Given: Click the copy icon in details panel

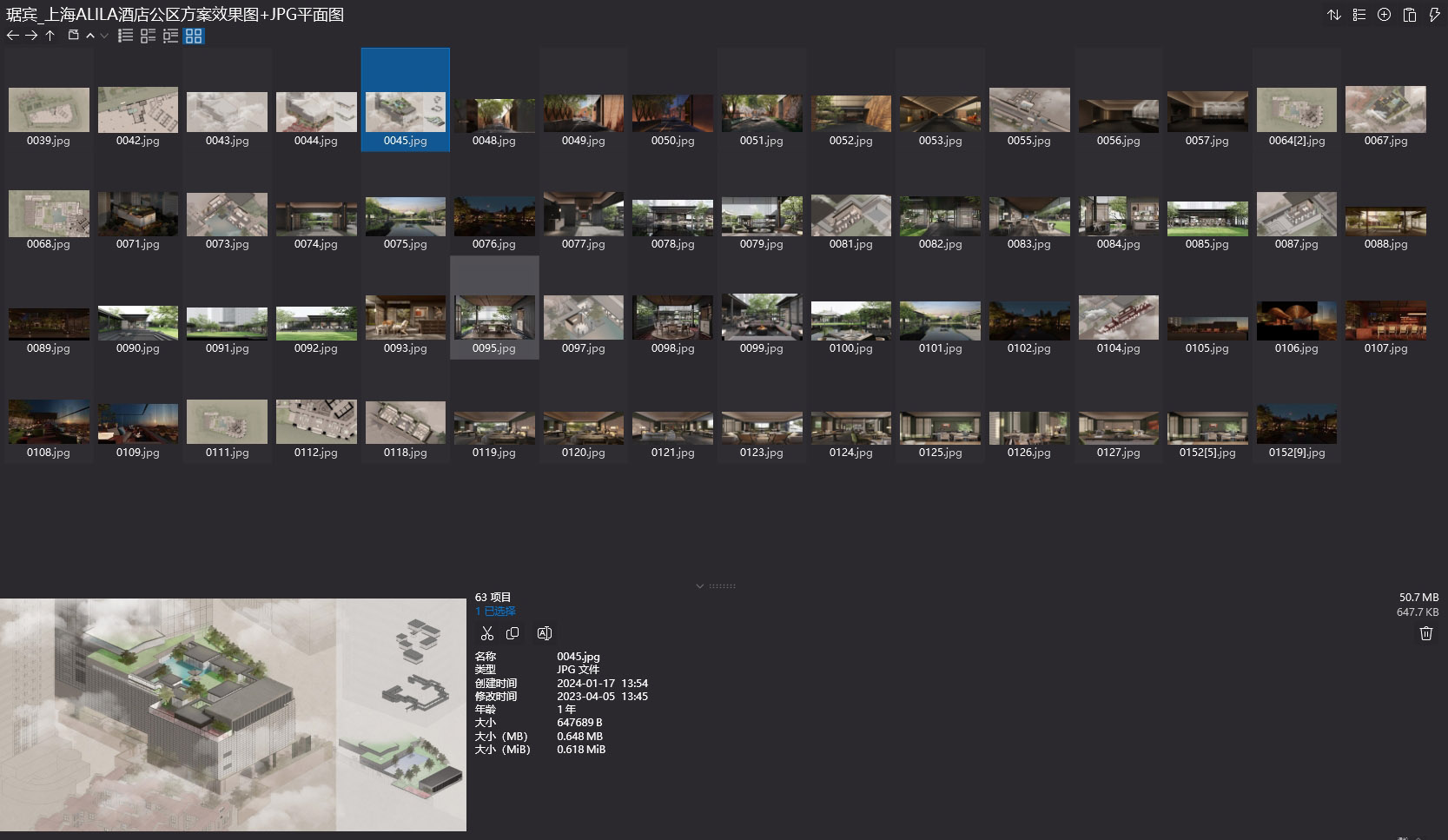Looking at the screenshot, I should click(x=512, y=633).
